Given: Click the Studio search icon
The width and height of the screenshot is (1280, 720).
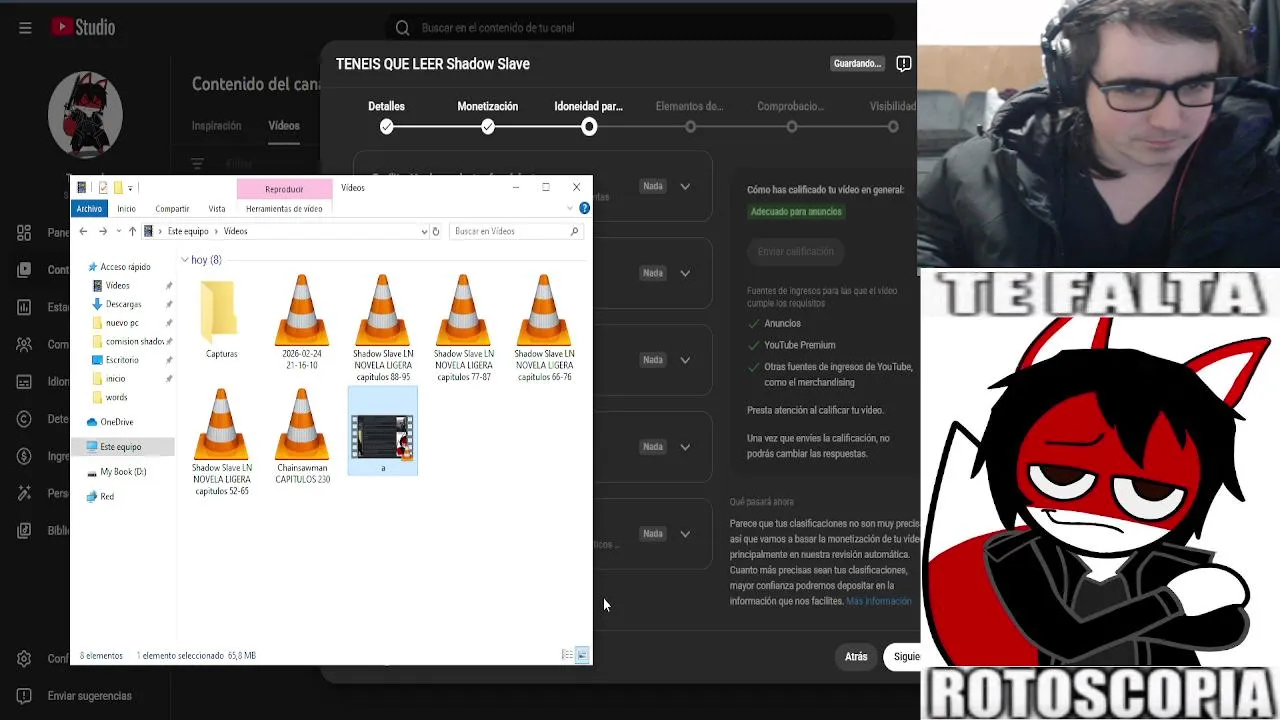Looking at the screenshot, I should coord(402,28).
